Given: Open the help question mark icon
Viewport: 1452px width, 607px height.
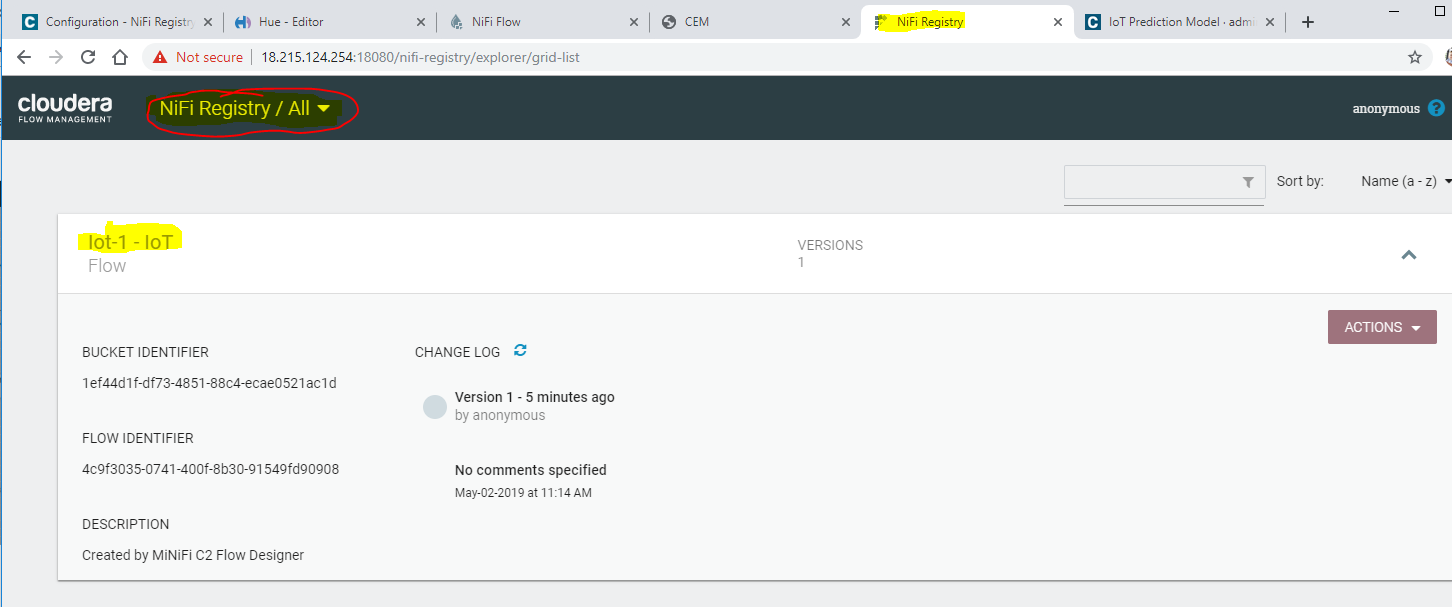Looking at the screenshot, I should click(1436, 108).
